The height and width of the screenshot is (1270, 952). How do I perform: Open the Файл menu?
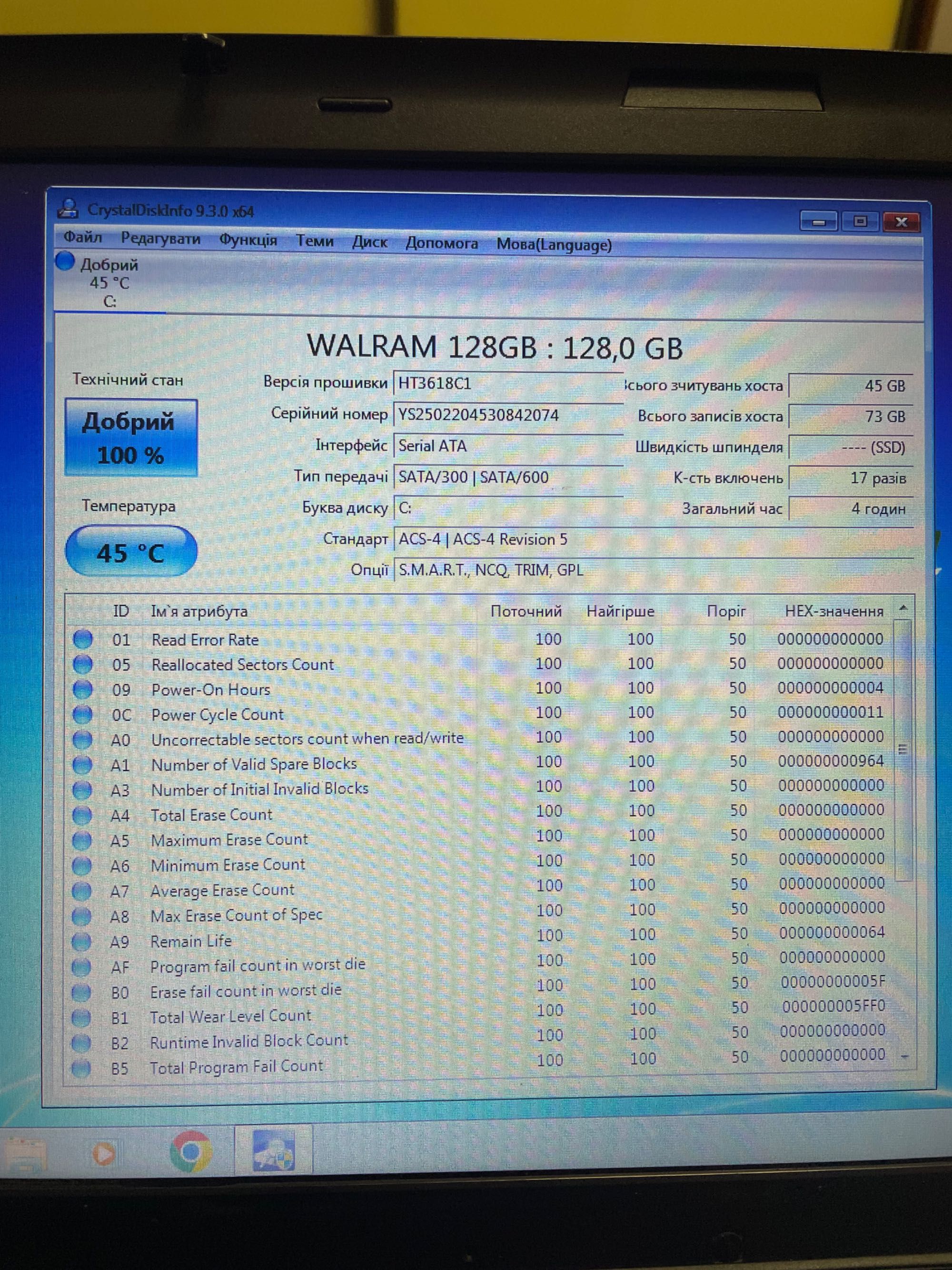coord(83,237)
